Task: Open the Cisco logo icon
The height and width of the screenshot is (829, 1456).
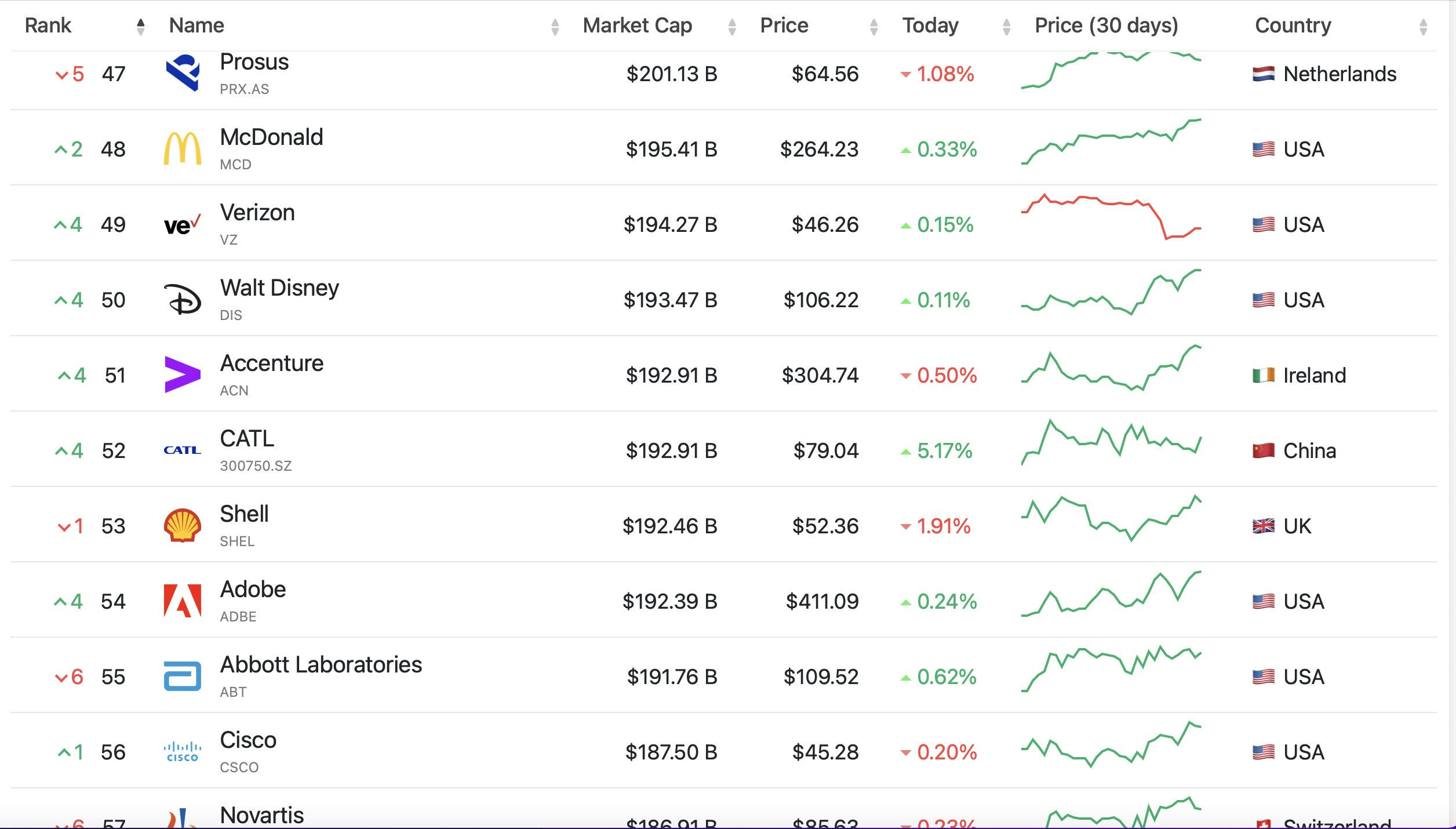Action: point(183,751)
